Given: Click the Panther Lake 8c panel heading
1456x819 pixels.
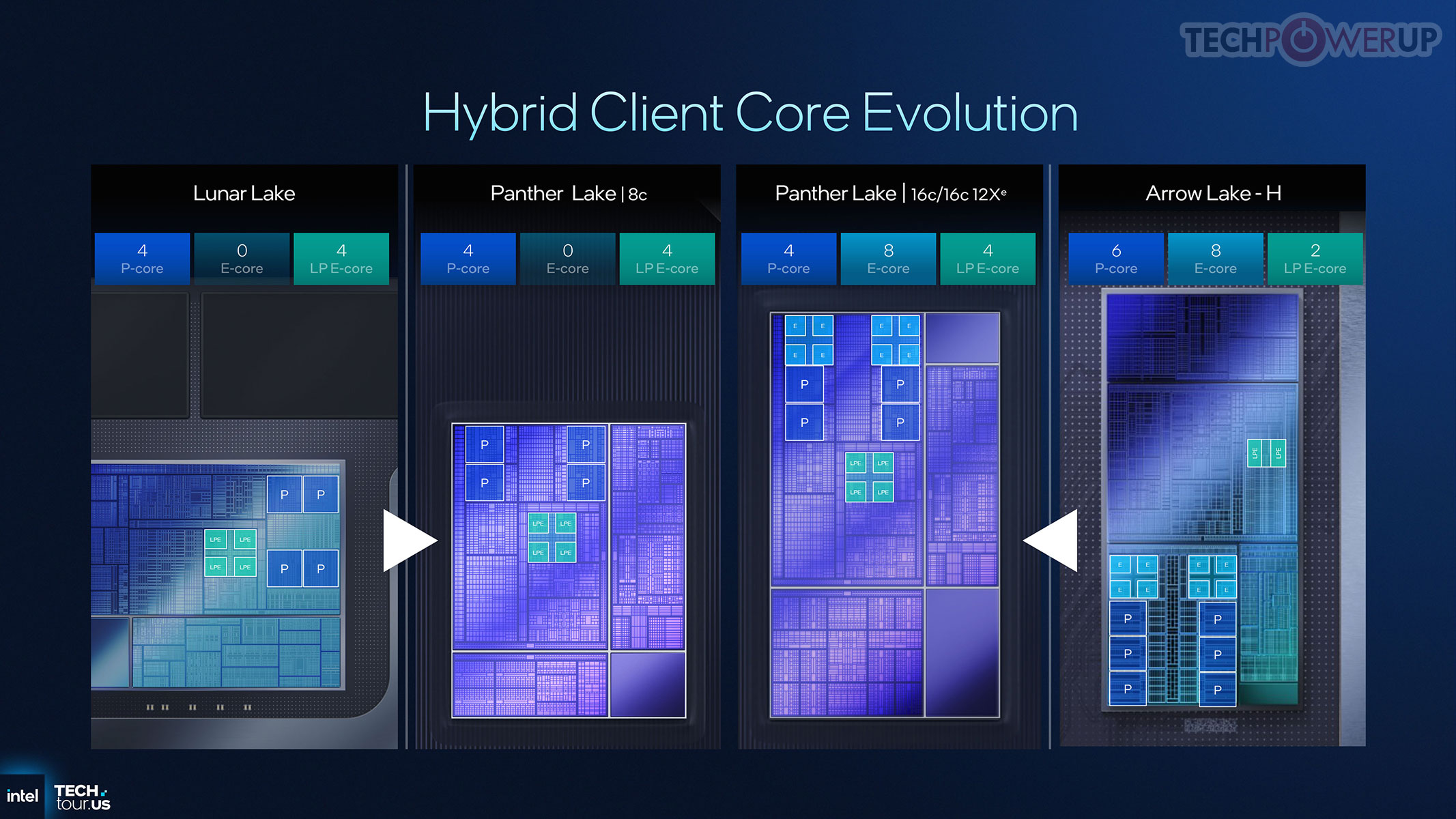Looking at the screenshot, I should (x=568, y=193).
